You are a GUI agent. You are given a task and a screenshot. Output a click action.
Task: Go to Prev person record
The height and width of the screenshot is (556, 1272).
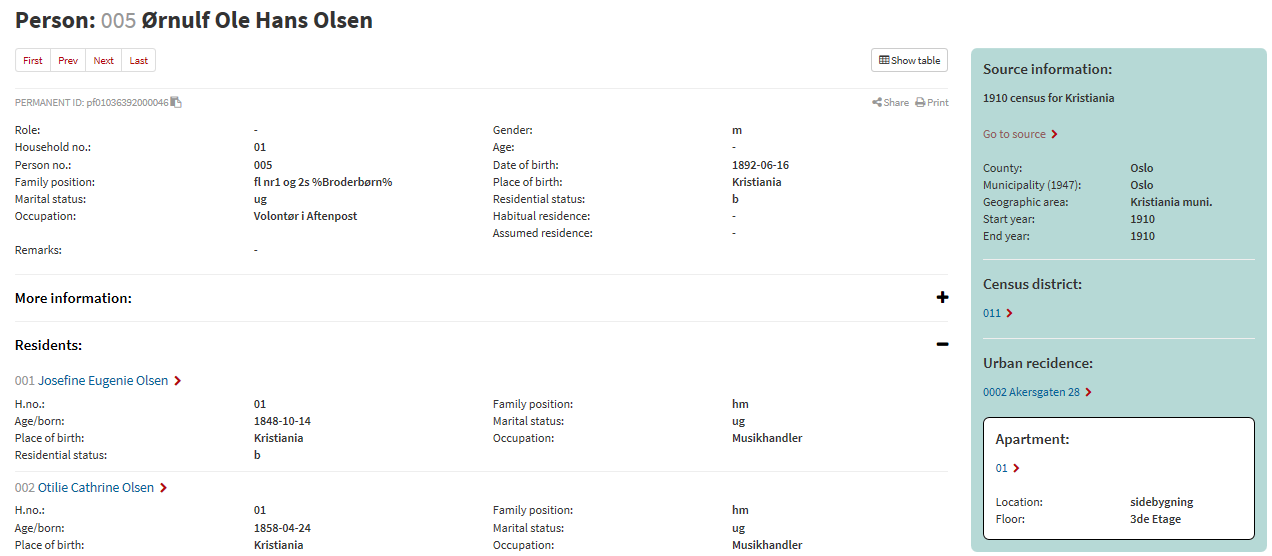[68, 61]
